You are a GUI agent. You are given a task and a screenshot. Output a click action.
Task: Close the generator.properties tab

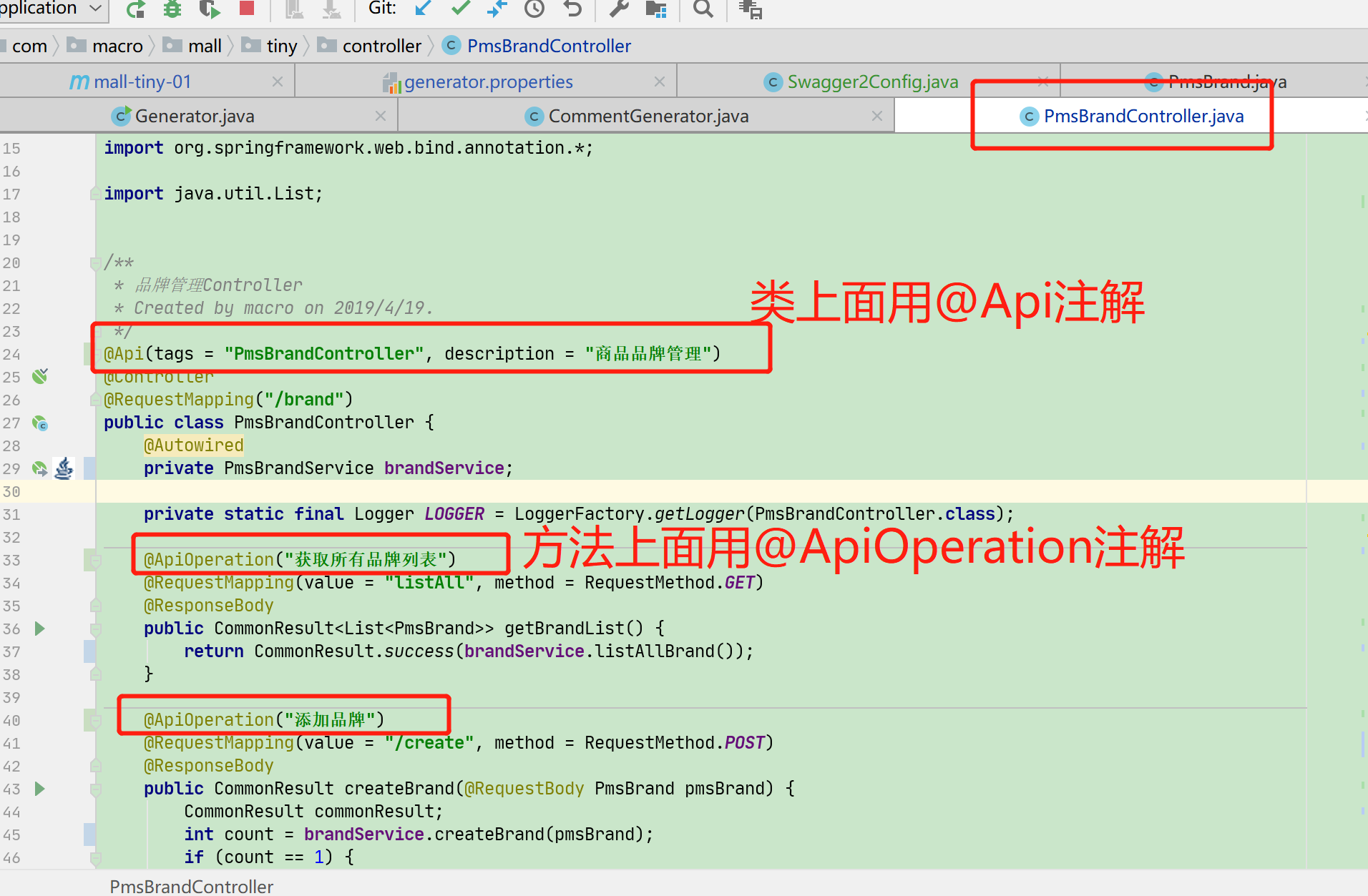coord(660,82)
